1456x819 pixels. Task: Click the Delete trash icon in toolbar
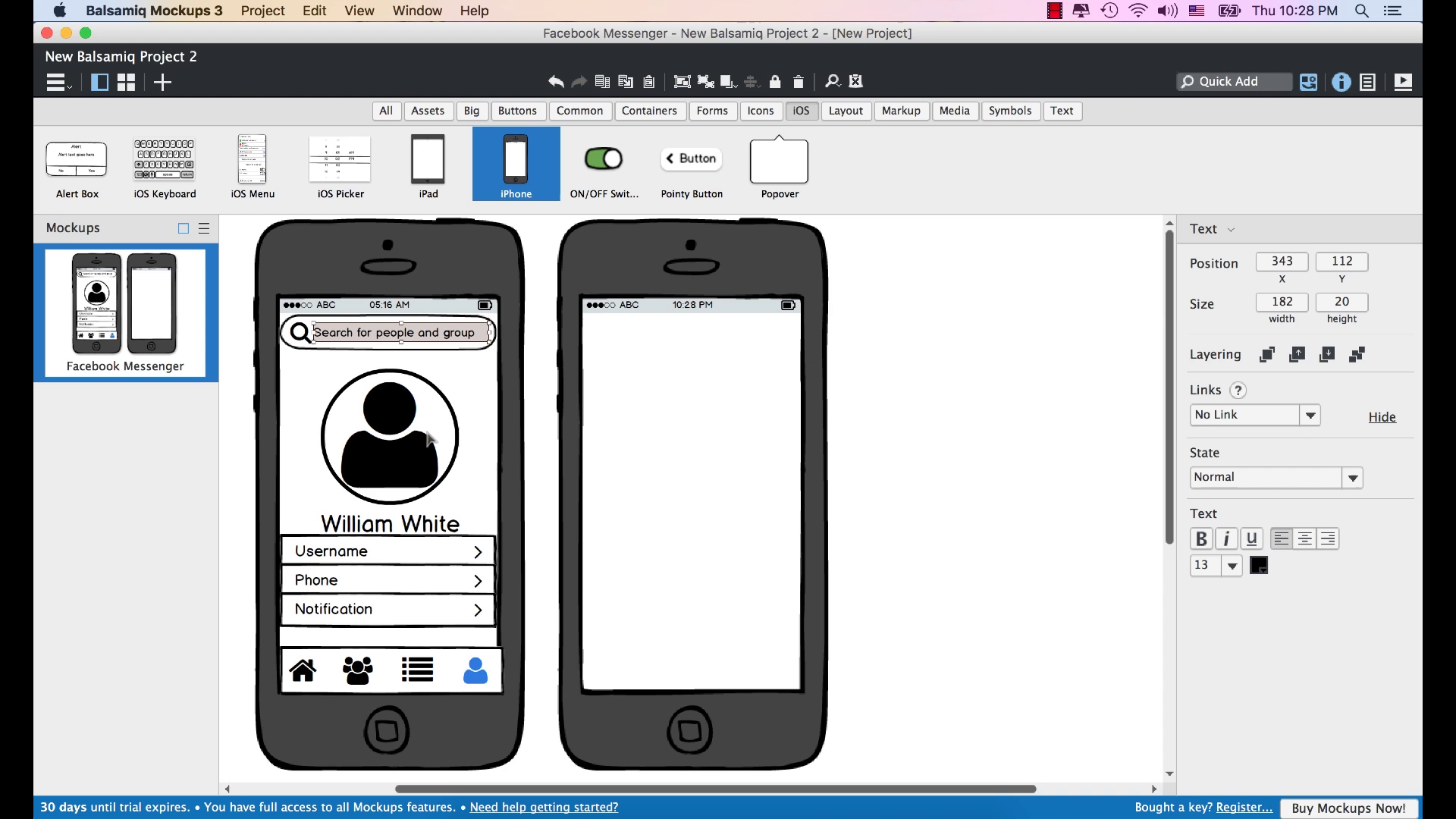[x=798, y=82]
